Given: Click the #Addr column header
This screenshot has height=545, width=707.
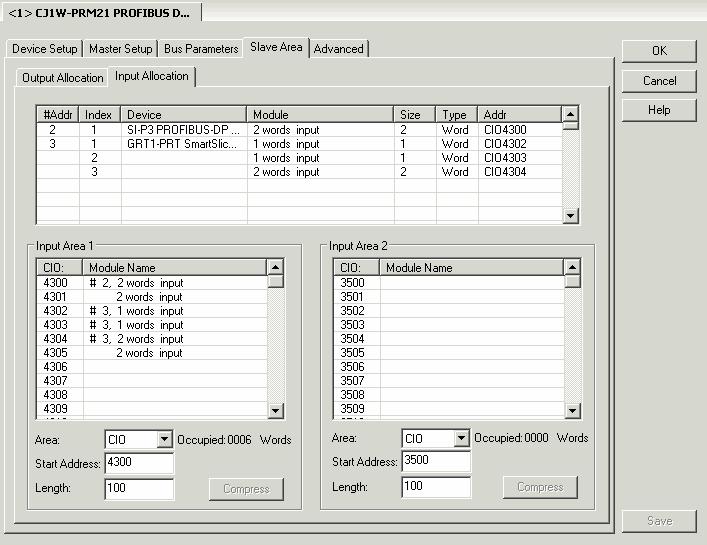Looking at the screenshot, I should pos(58,114).
